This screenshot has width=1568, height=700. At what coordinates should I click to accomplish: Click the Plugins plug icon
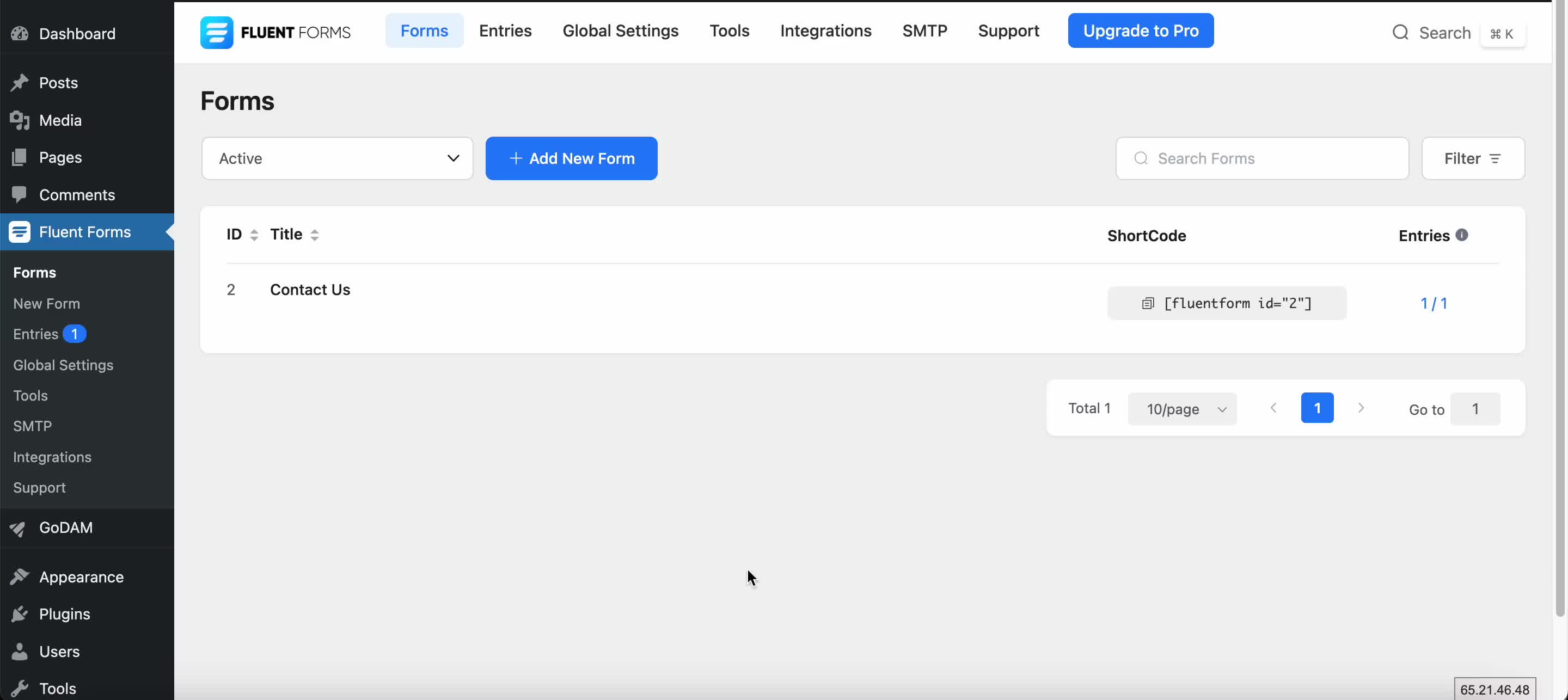(20, 614)
